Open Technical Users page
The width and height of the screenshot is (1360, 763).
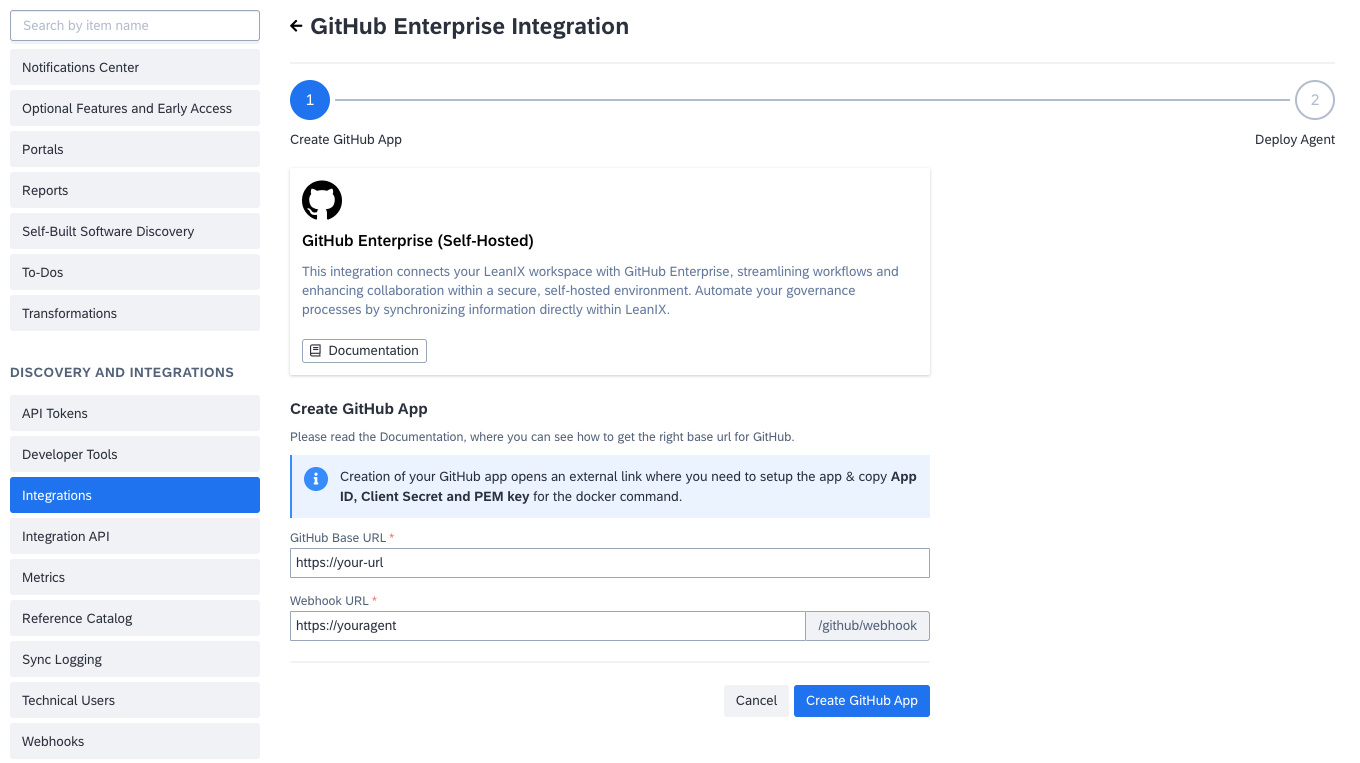coord(135,701)
